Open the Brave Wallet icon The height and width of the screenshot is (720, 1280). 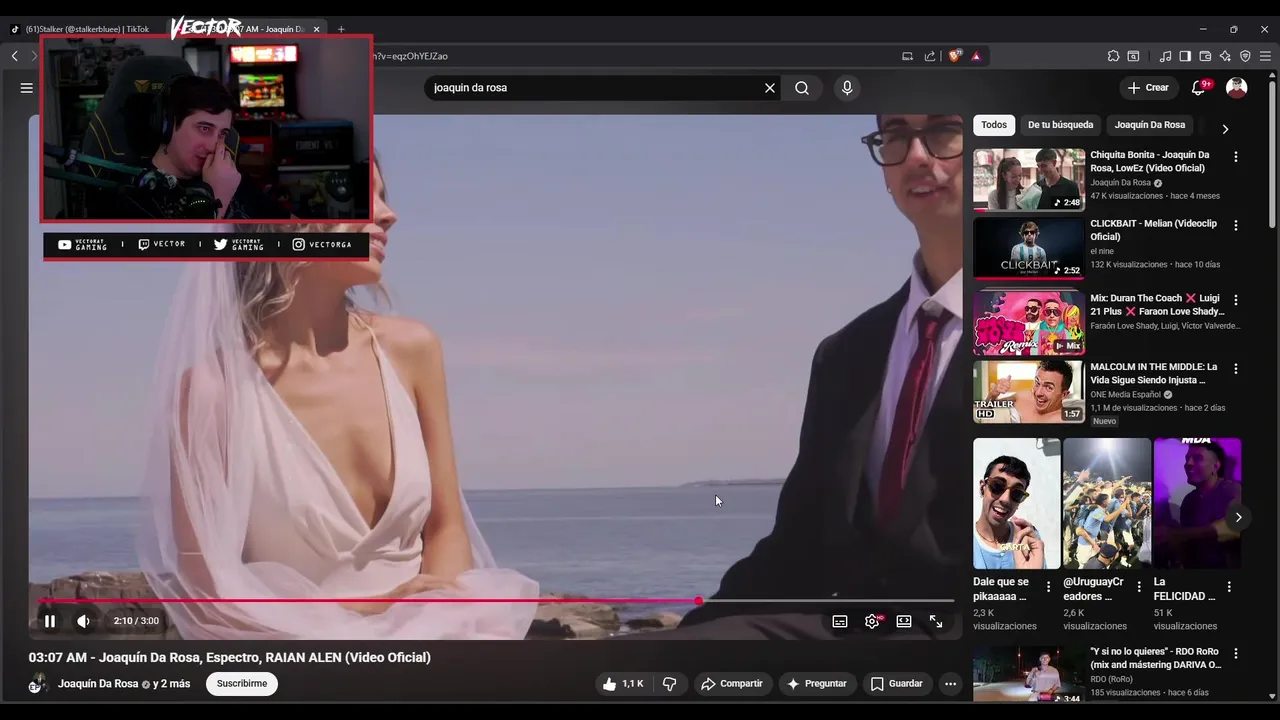pos(1205,56)
